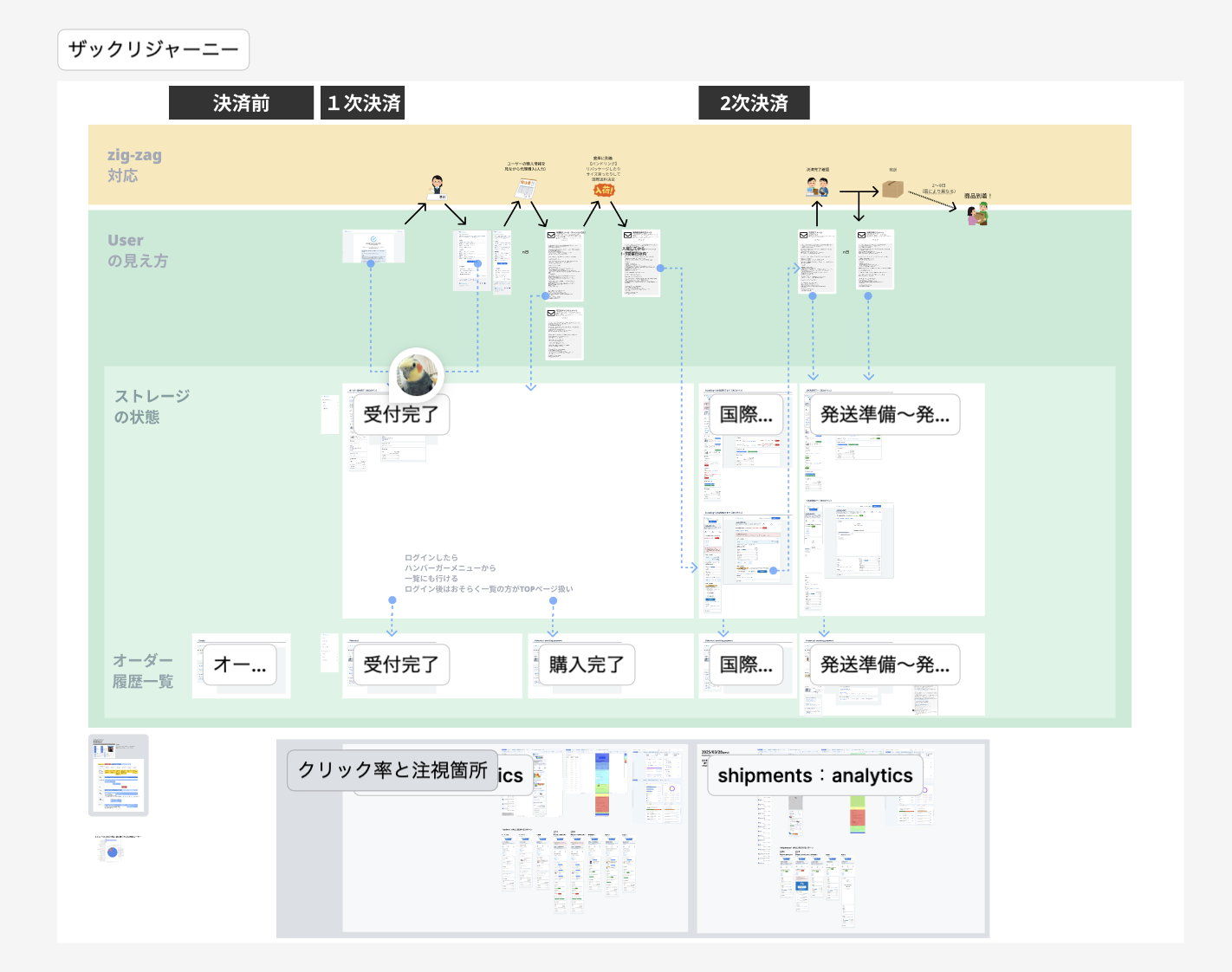Select the ザックリジャーニー title label
The width and height of the screenshot is (1232, 972).
(x=153, y=49)
